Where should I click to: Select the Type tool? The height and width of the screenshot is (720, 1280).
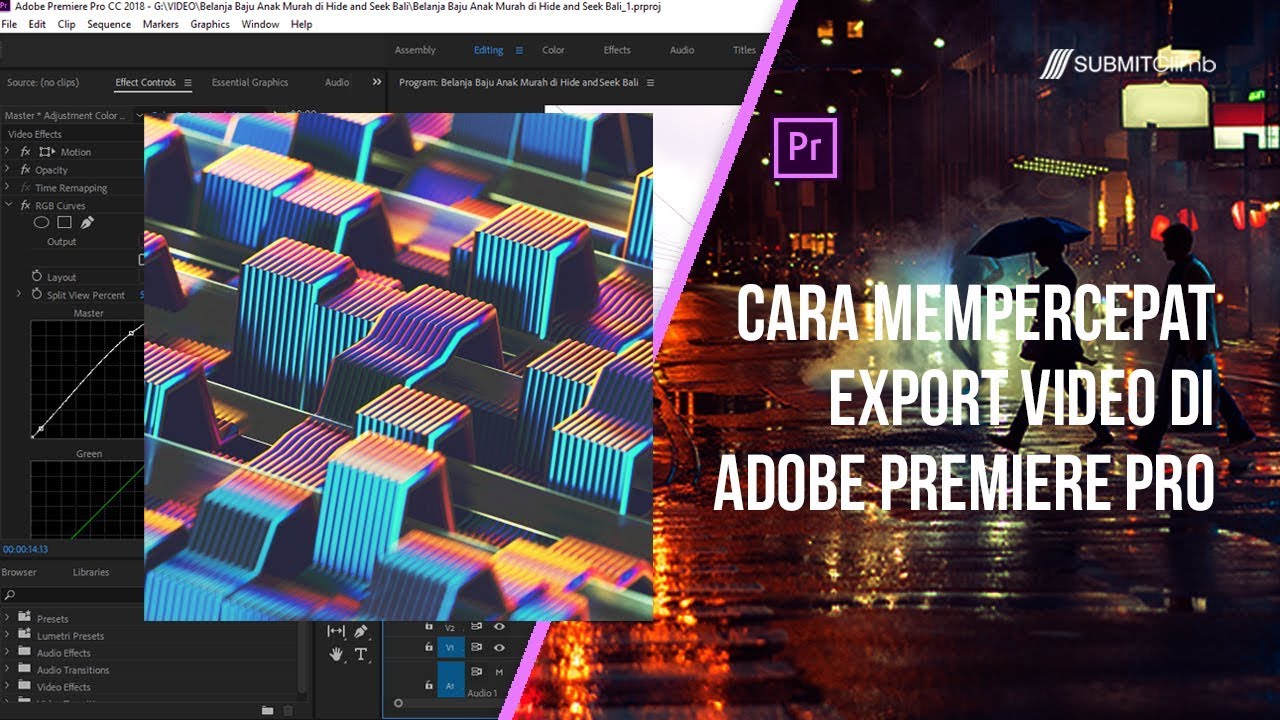click(361, 654)
